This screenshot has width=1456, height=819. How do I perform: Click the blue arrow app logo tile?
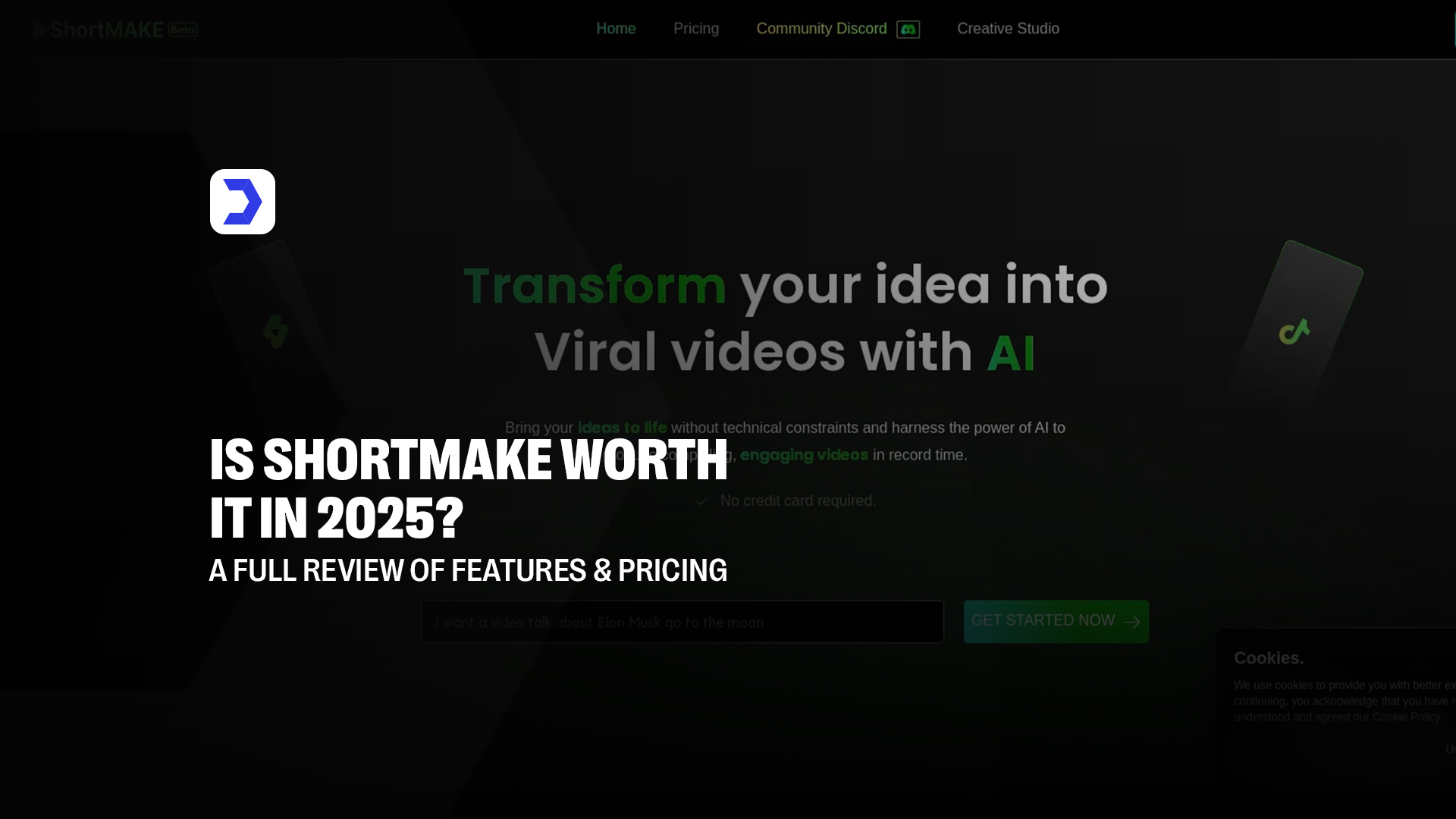[x=243, y=202]
